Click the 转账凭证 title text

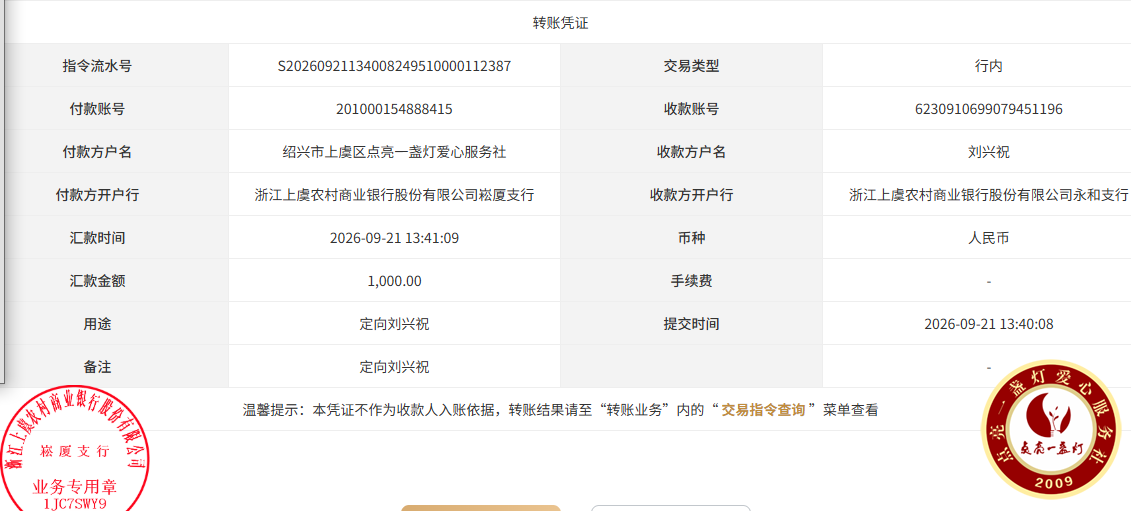point(560,23)
